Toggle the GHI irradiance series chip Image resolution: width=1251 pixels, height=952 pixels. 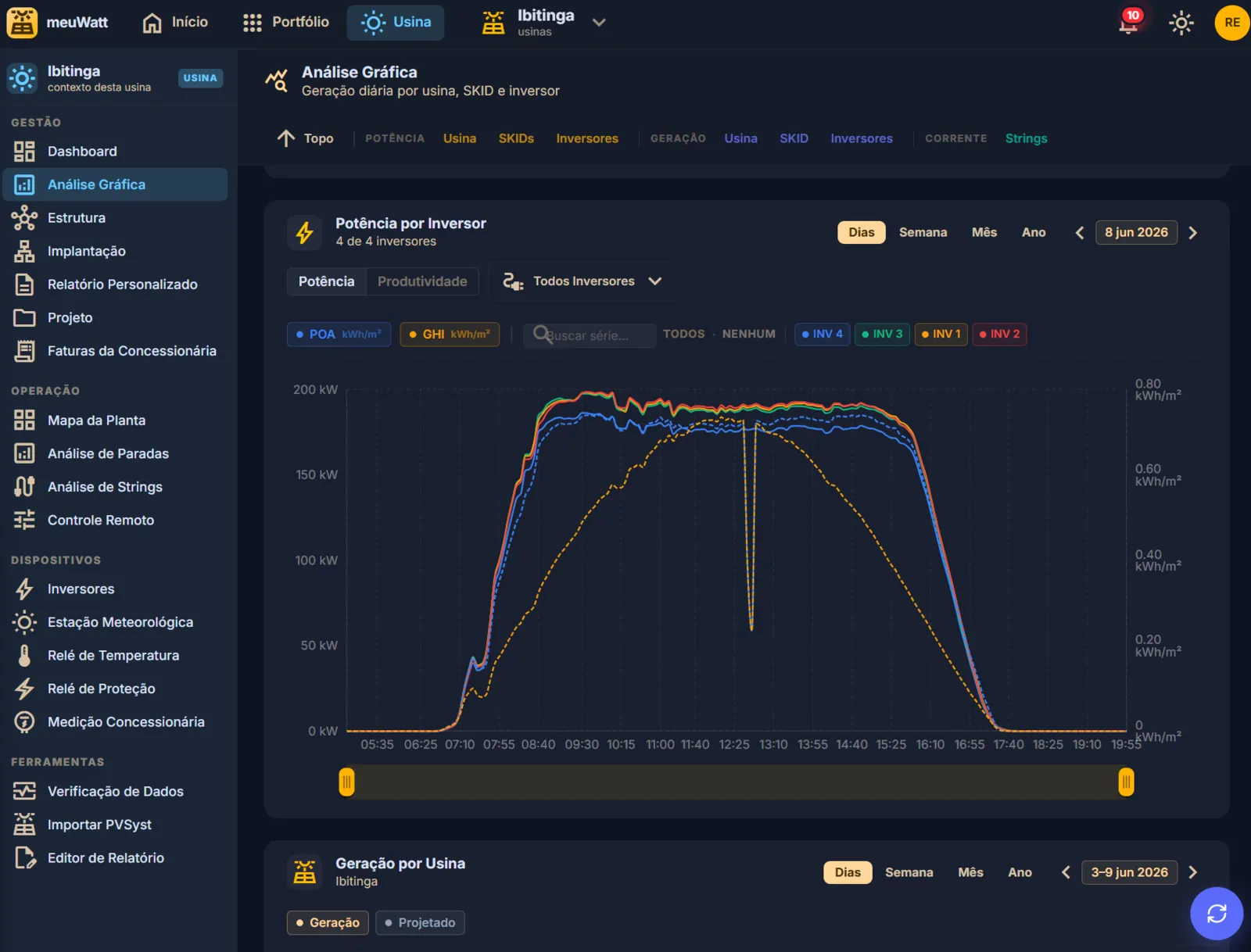450,335
